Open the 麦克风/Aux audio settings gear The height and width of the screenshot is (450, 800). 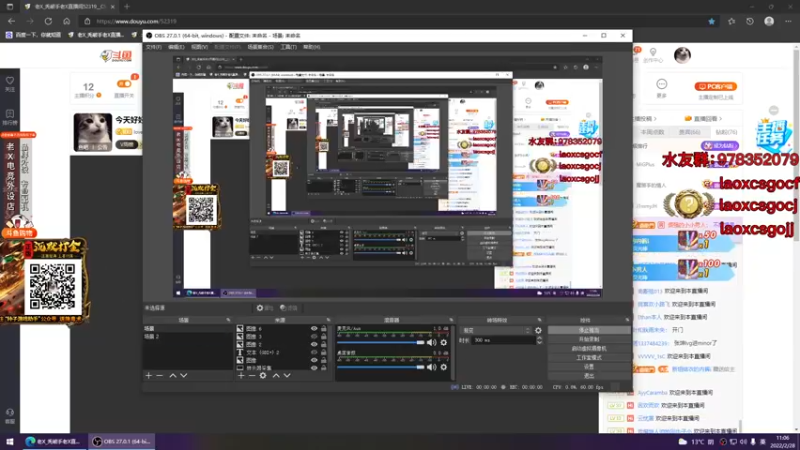coord(444,342)
